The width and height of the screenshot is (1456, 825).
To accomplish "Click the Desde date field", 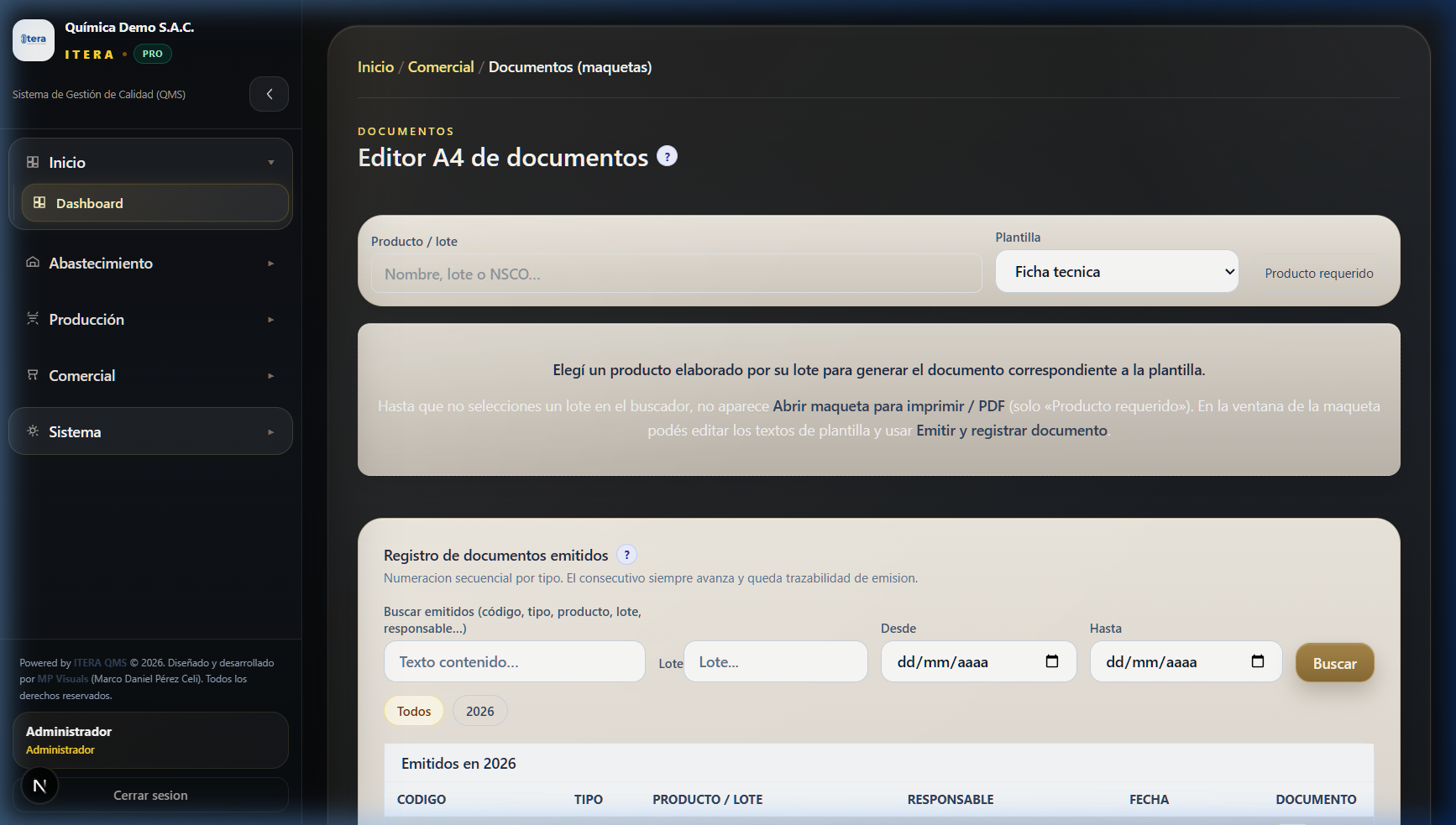I will pos(978,661).
